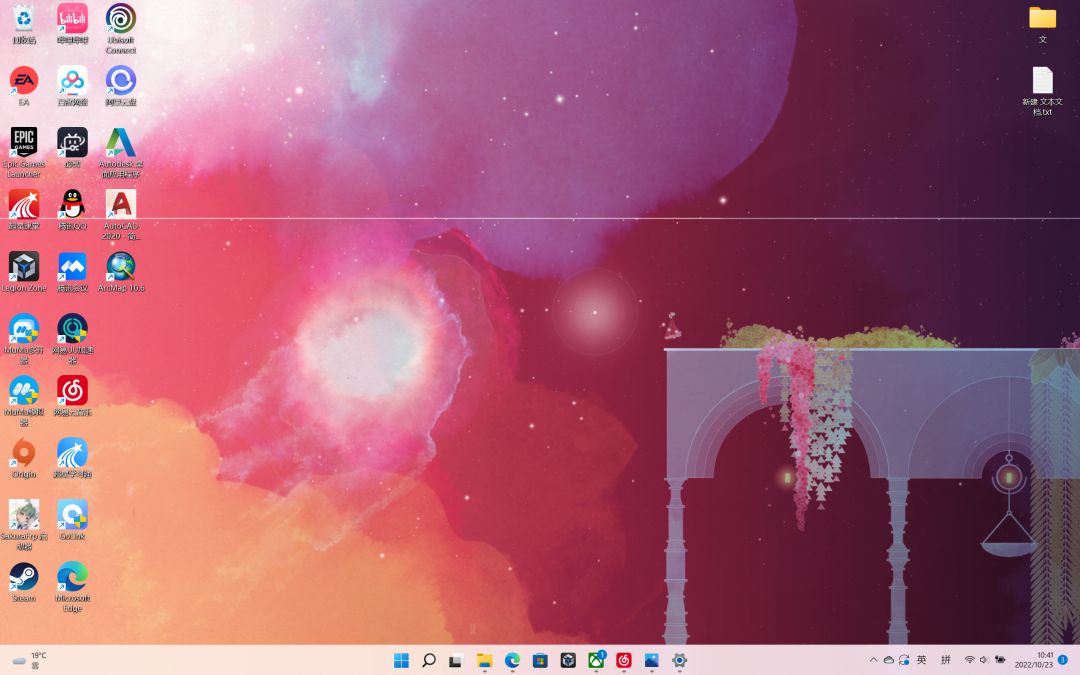Screen dimensions: 1080x675
Task: Open the Tencent QQ penguin icon
Action: pyautogui.click(x=72, y=209)
